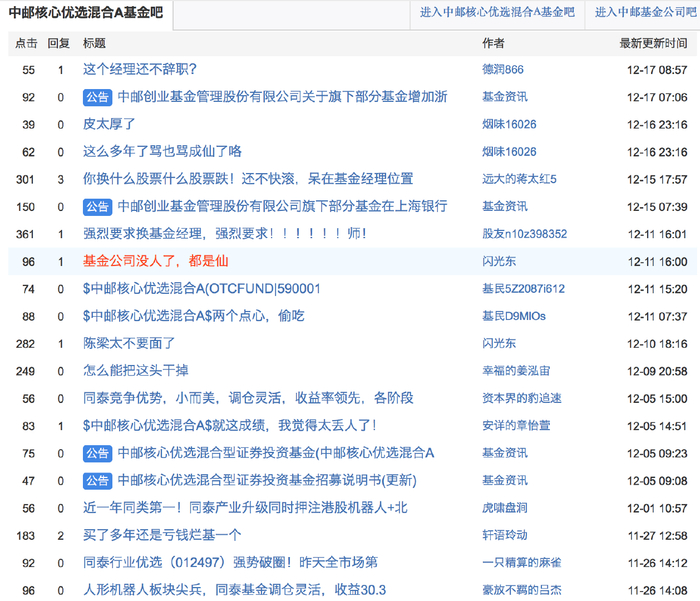The image size is (700, 601).
Task: Click the 点击 column header
Action: pyautogui.click(x=26, y=43)
